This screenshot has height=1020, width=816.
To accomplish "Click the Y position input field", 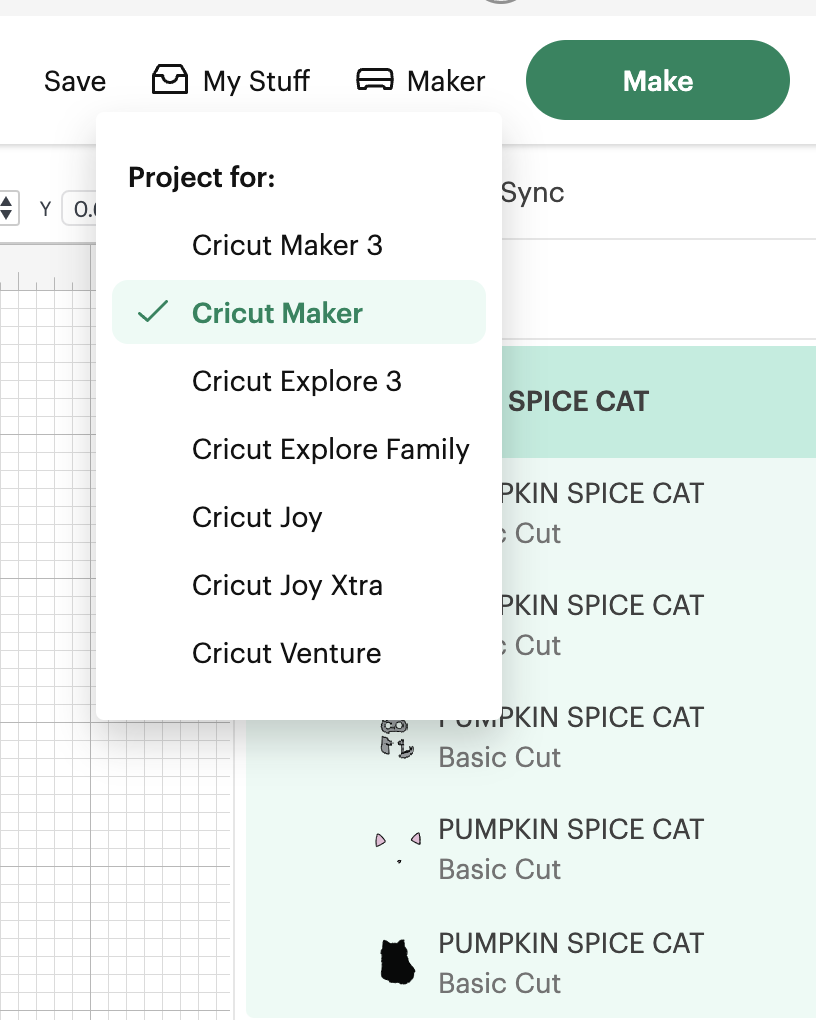I will pyautogui.click(x=80, y=208).
